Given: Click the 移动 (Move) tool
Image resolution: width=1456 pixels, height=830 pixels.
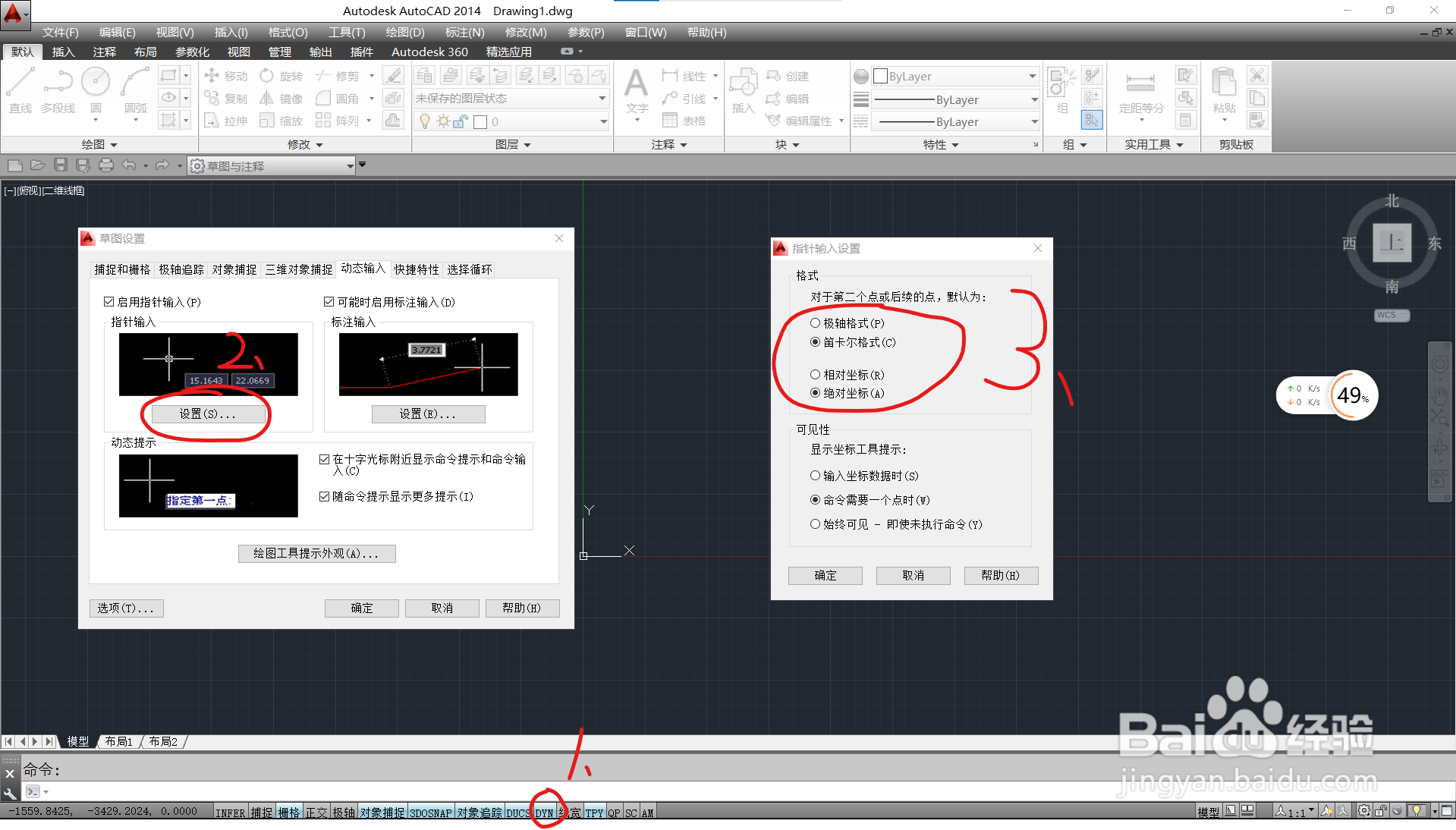Looking at the screenshot, I should [226, 76].
